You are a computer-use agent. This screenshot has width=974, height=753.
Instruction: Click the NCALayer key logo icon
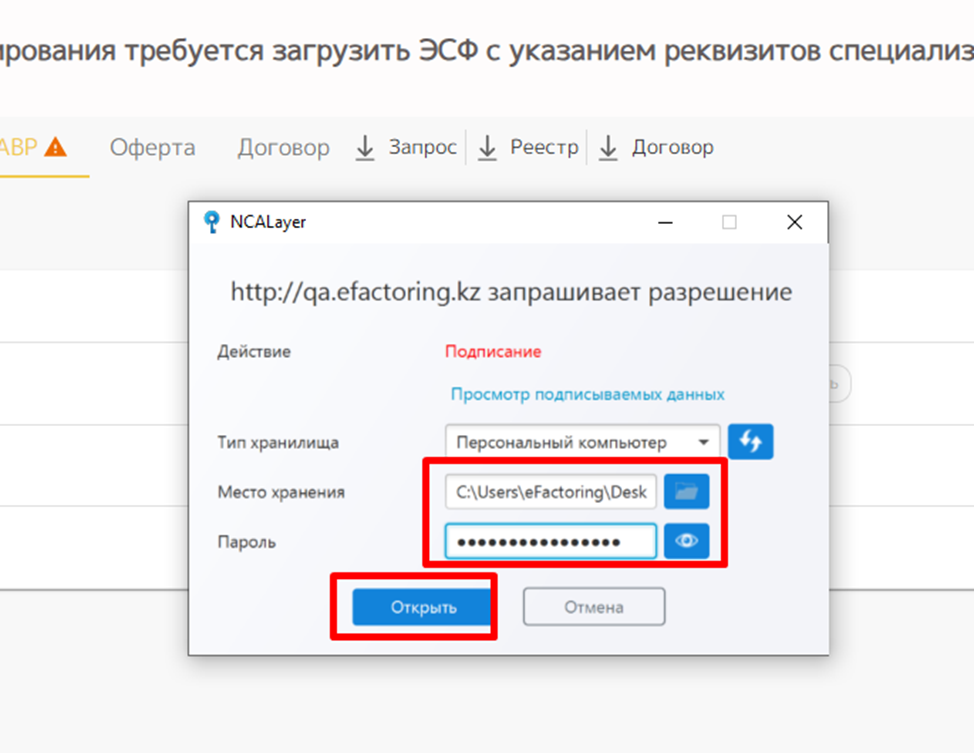point(212,222)
